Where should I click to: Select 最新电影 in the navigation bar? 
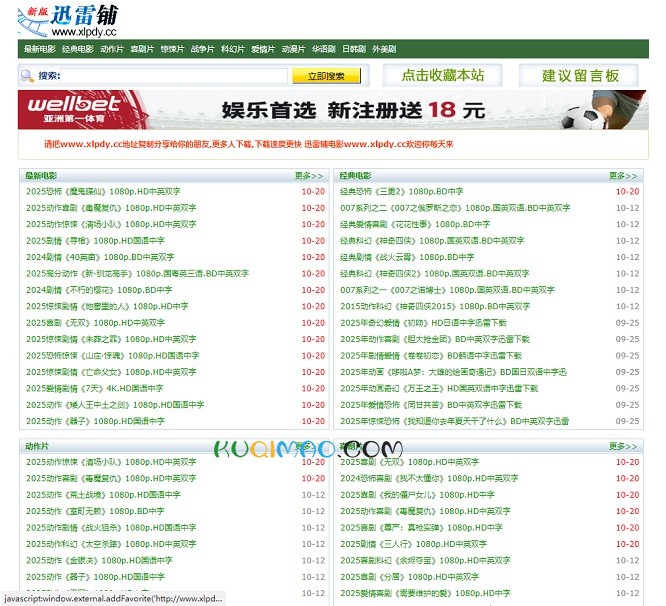click(x=39, y=49)
